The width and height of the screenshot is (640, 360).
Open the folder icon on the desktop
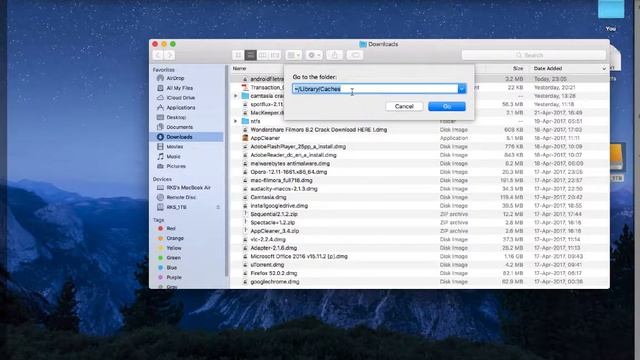coord(611,8)
